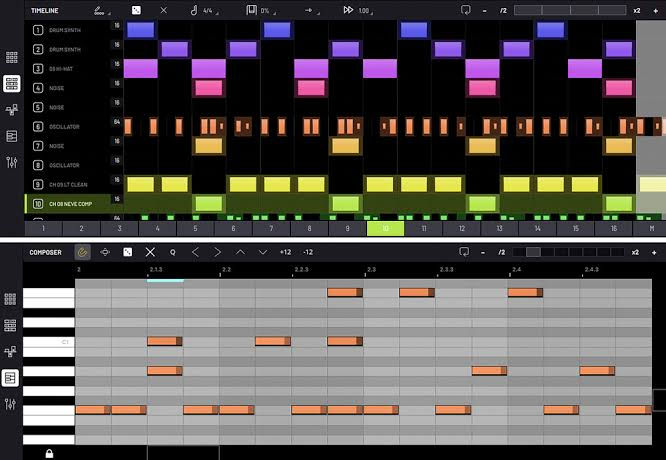Image resolution: width=666 pixels, height=460 pixels.
Task: Click the x2 button in the Composer toolbar
Action: [x=635, y=252]
